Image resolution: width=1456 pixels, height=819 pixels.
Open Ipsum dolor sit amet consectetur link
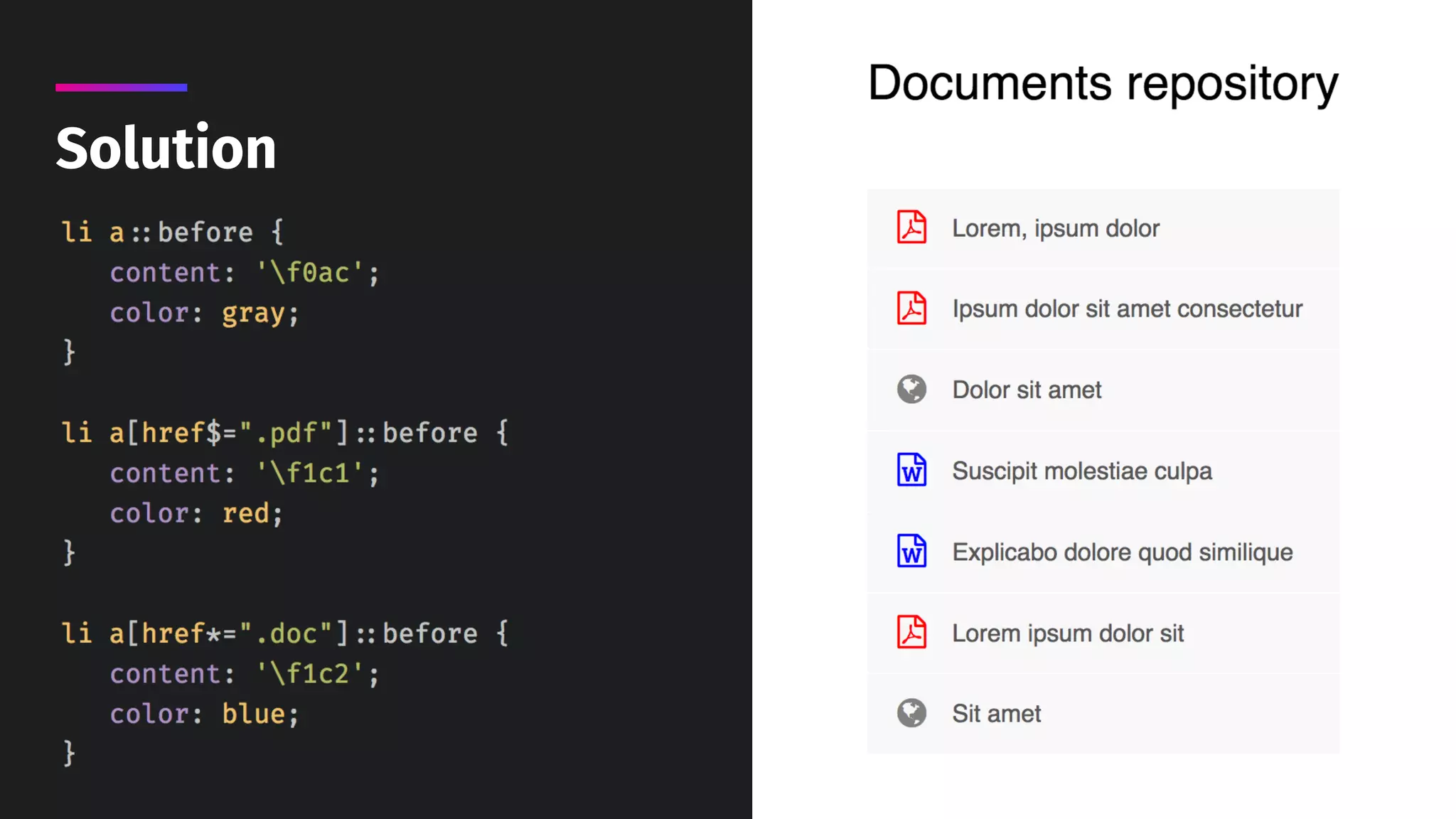[x=1127, y=309]
